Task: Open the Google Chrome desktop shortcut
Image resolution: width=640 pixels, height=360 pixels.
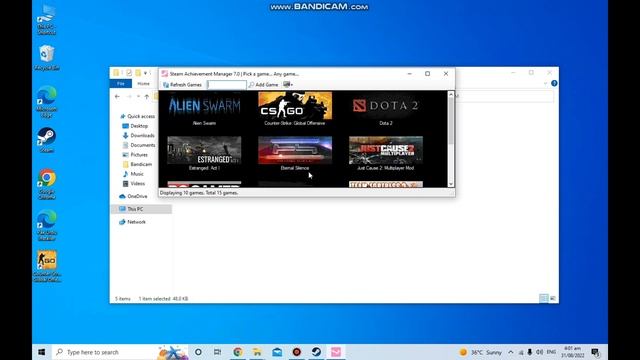Action: [47, 184]
